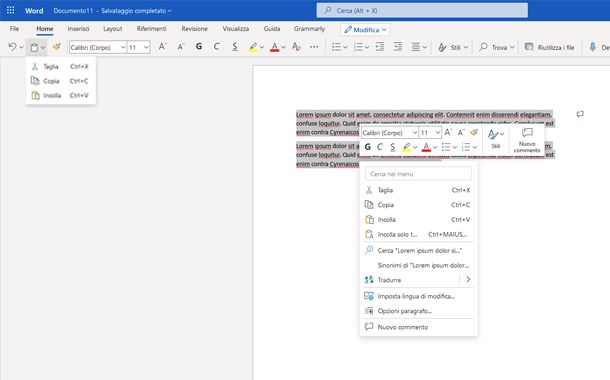
Task: Click Cerca "Lorem ipsum dolor si..." entry
Action: 418,251
